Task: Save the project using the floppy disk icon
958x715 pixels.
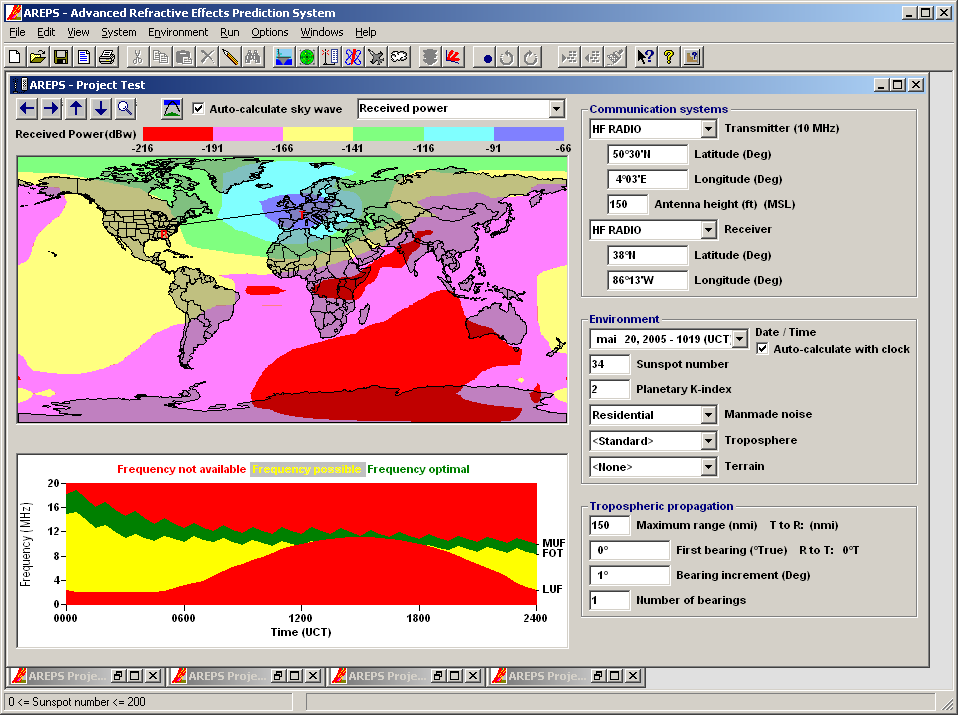Action: 60,57
